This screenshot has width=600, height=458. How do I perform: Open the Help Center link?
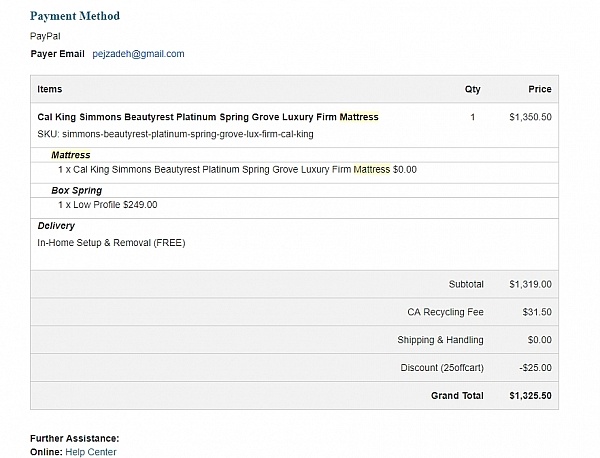point(91,452)
